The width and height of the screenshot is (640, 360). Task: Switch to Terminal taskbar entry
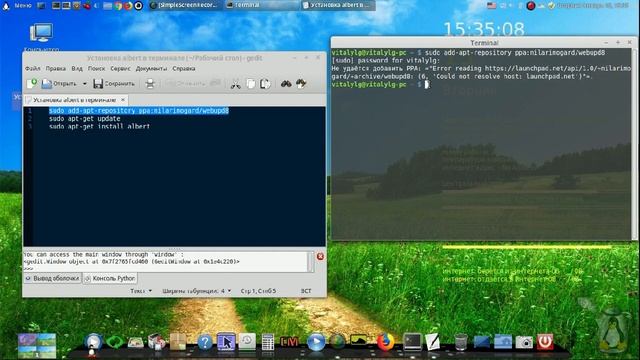[261, 5]
